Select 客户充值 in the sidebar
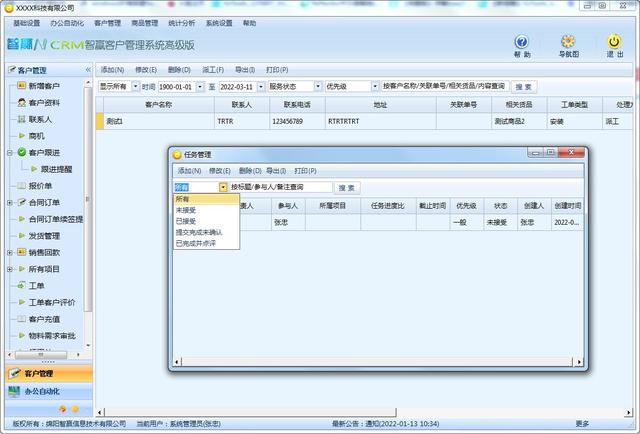The width and height of the screenshot is (640, 434). [44, 319]
